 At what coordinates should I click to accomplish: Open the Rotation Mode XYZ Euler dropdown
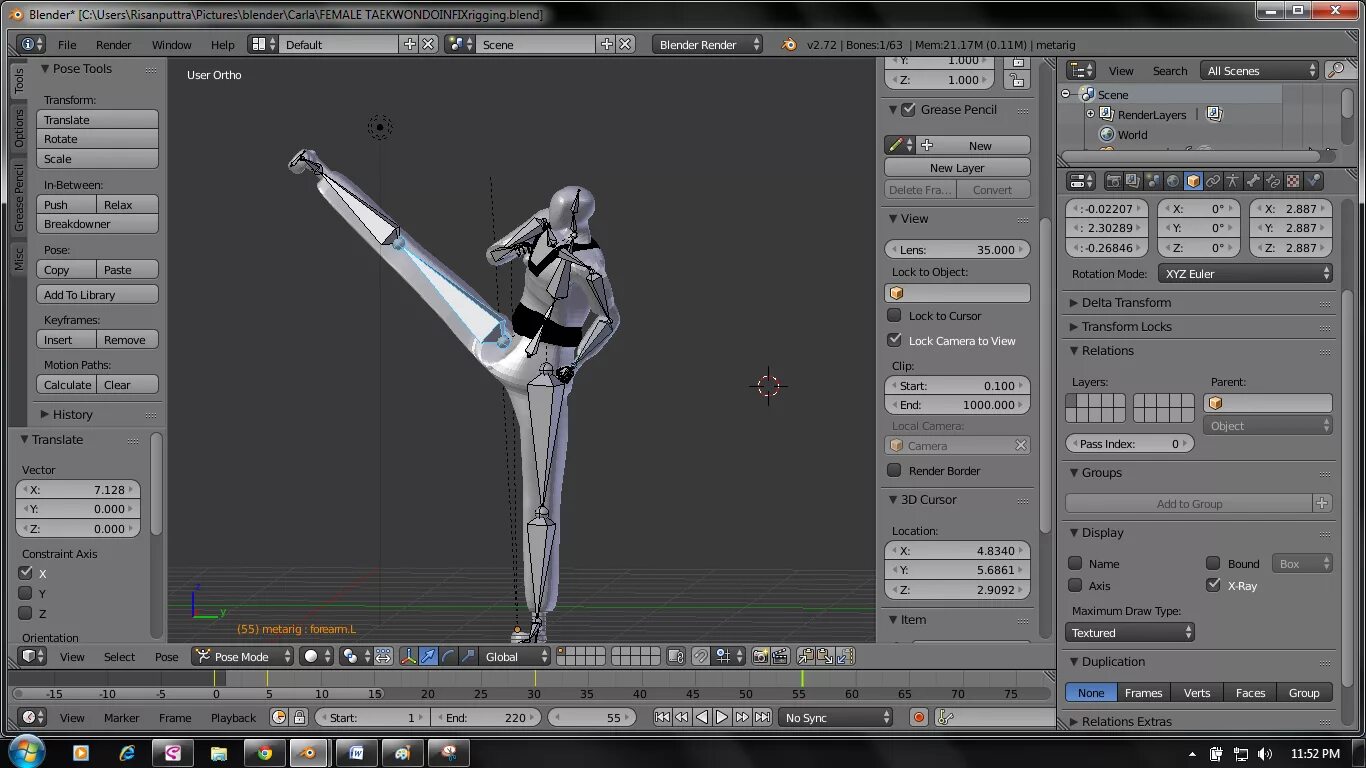click(1245, 273)
